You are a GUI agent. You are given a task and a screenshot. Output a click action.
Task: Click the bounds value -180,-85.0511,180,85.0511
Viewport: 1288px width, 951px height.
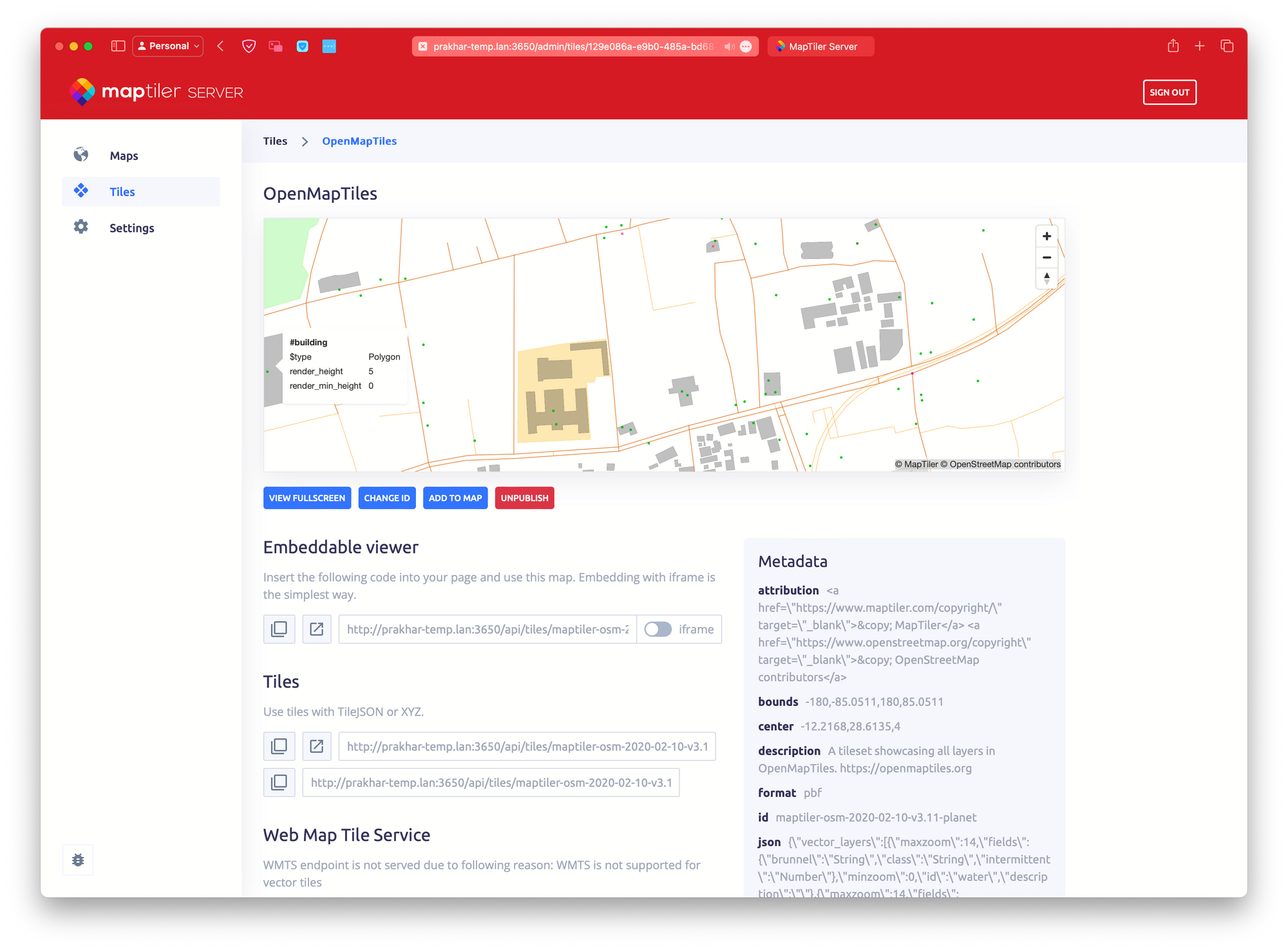coord(874,702)
